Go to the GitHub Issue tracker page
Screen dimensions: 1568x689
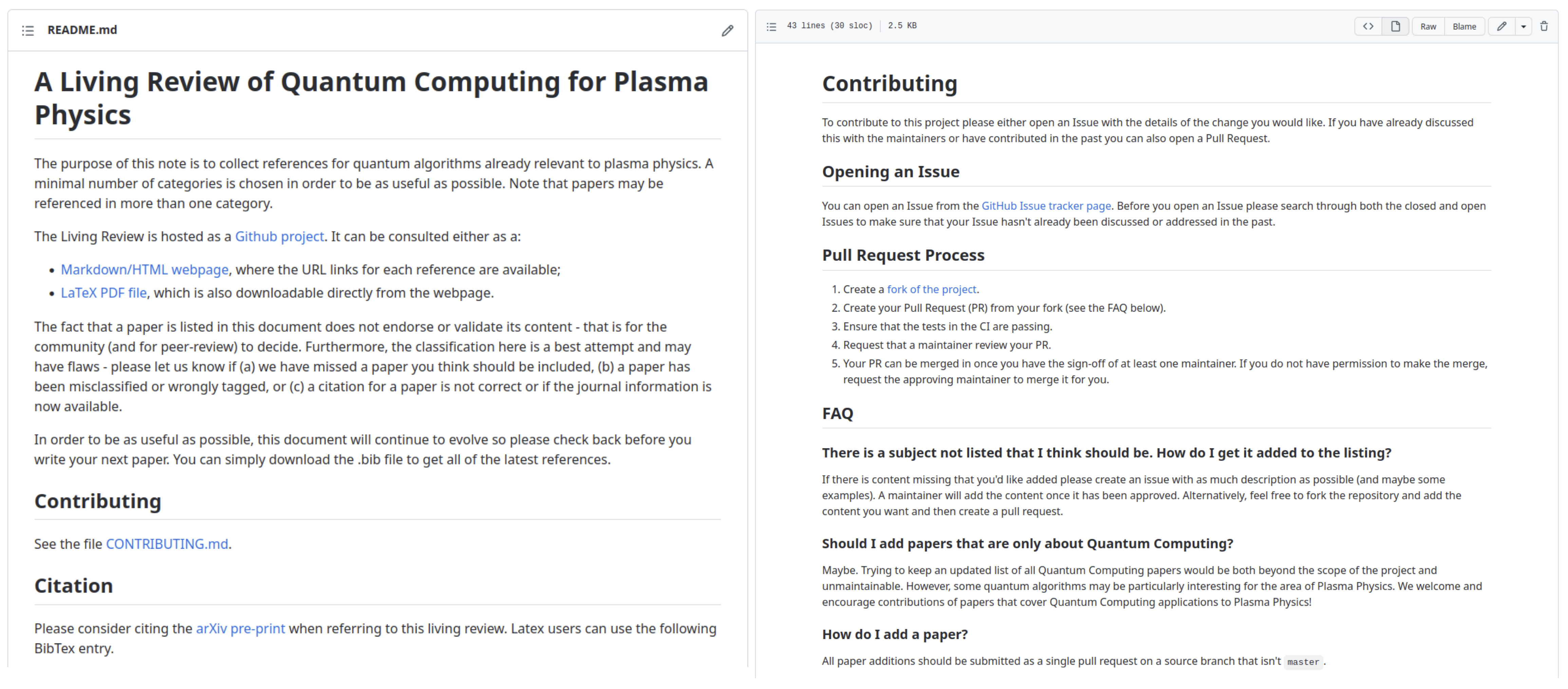tap(1046, 206)
